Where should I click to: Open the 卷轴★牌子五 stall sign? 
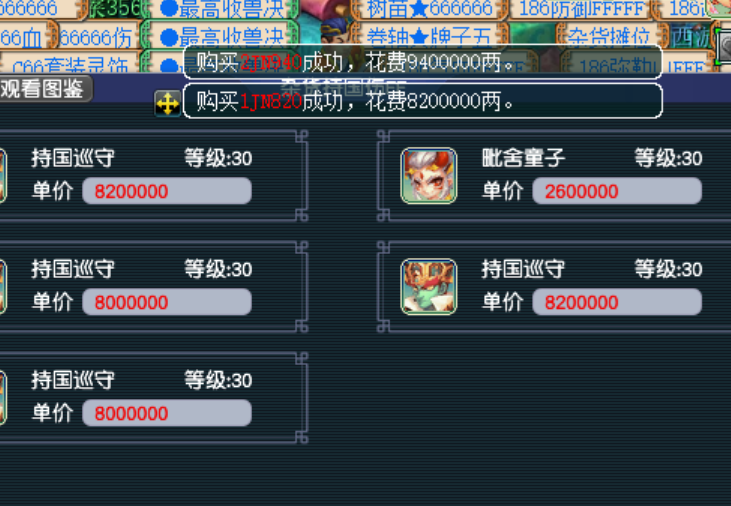click(428, 35)
